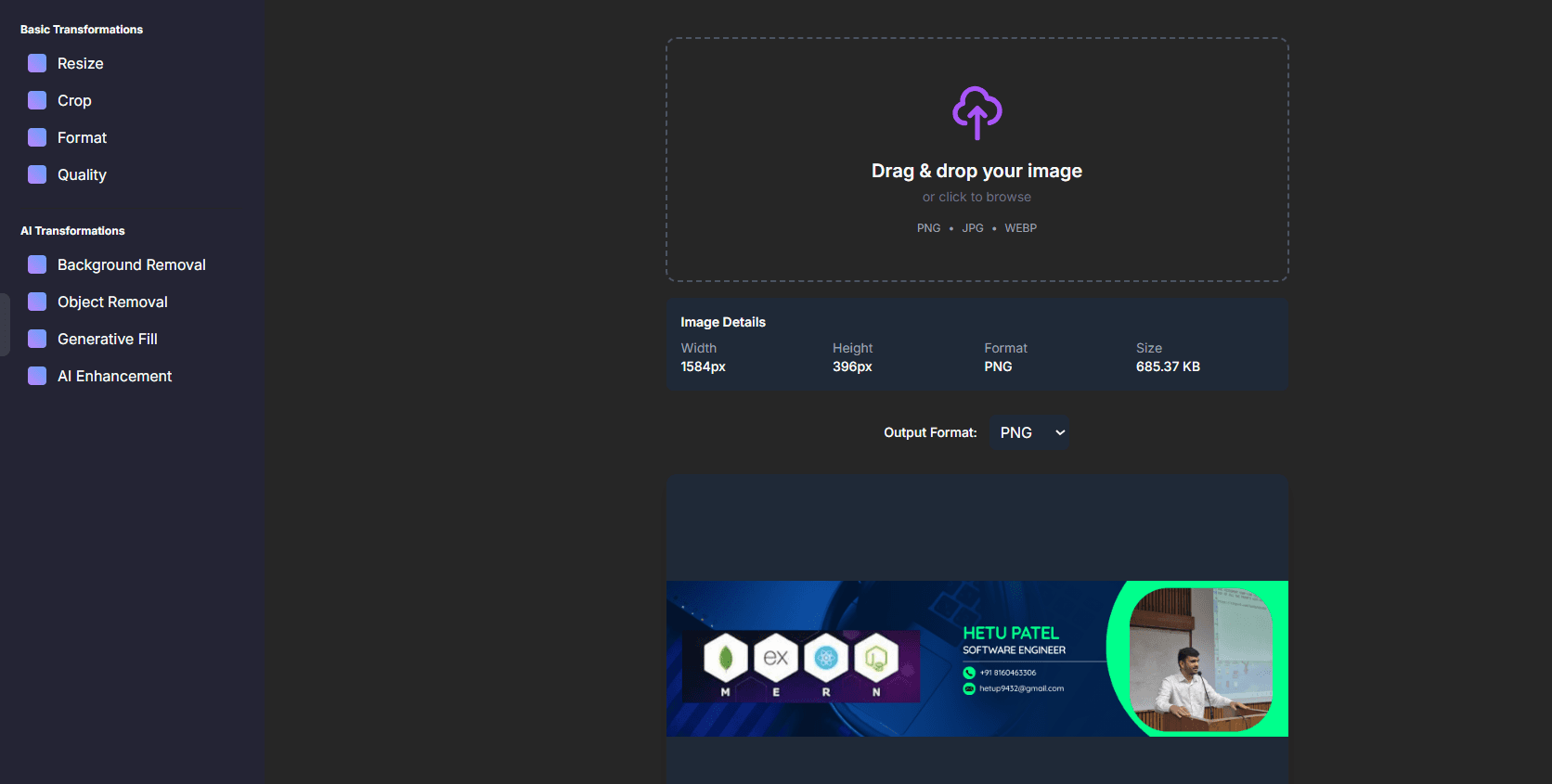Open the Quality transformation
The height and width of the screenshot is (784, 1552).
(82, 174)
